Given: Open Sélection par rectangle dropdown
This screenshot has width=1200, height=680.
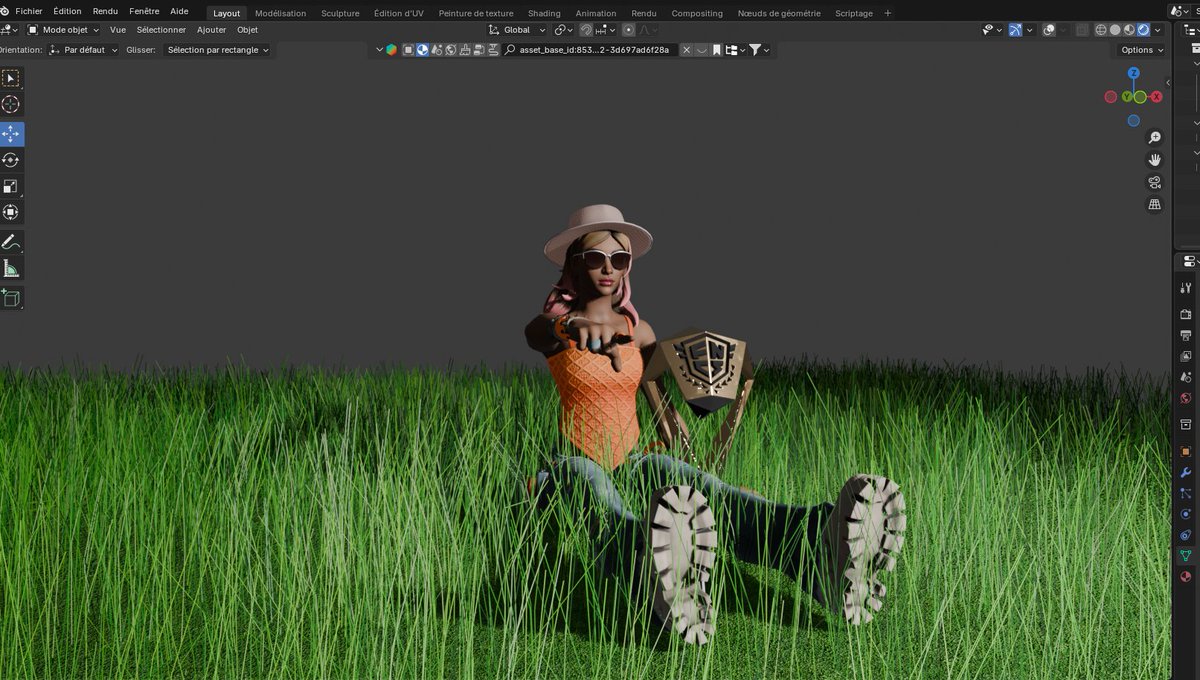Looking at the screenshot, I should pyautogui.click(x=216, y=50).
